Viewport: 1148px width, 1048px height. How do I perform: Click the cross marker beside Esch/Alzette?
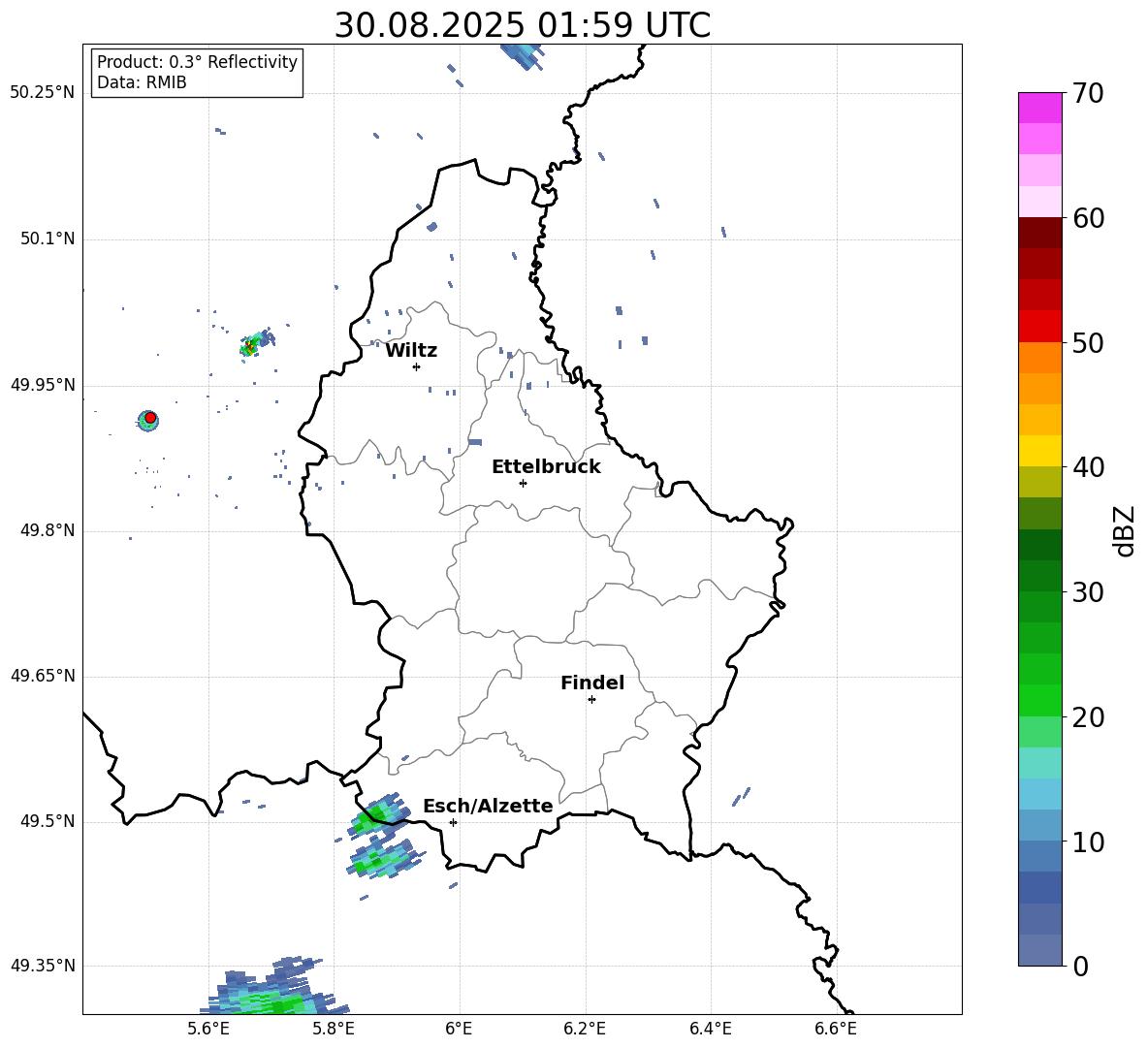click(x=453, y=822)
